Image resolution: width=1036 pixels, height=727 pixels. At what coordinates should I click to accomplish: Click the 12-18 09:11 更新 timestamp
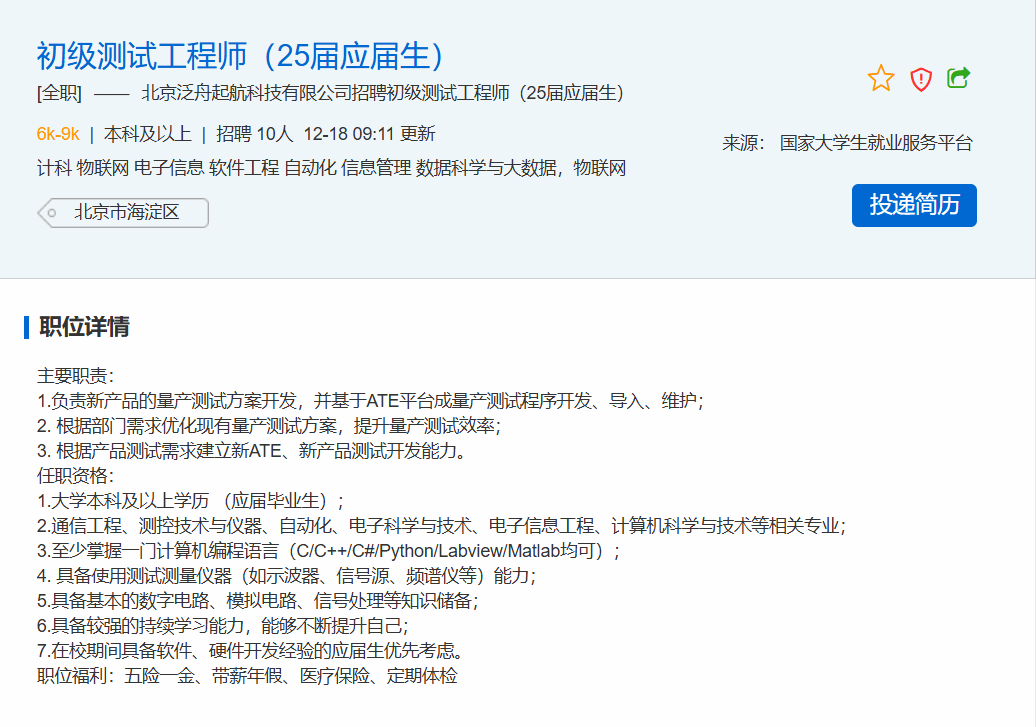[369, 134]
